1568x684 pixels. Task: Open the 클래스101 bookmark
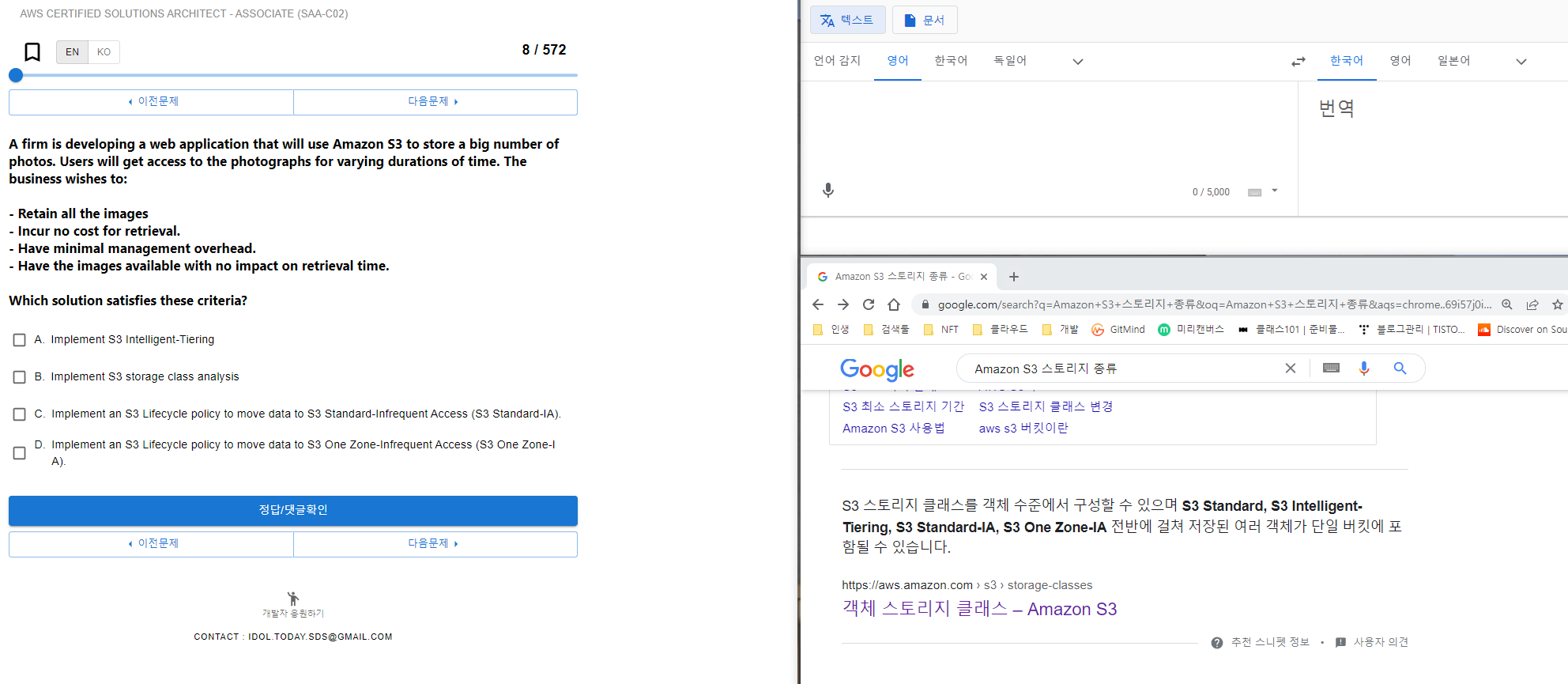(x=1291, y=330)
